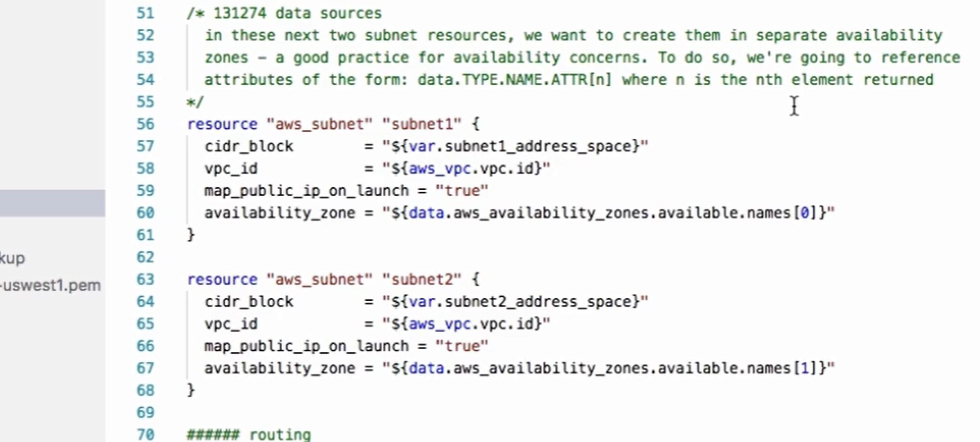This screenshot has width=980, height=442.
Task: Click "availability_zone" on line 67
Action: click(279, 368)
